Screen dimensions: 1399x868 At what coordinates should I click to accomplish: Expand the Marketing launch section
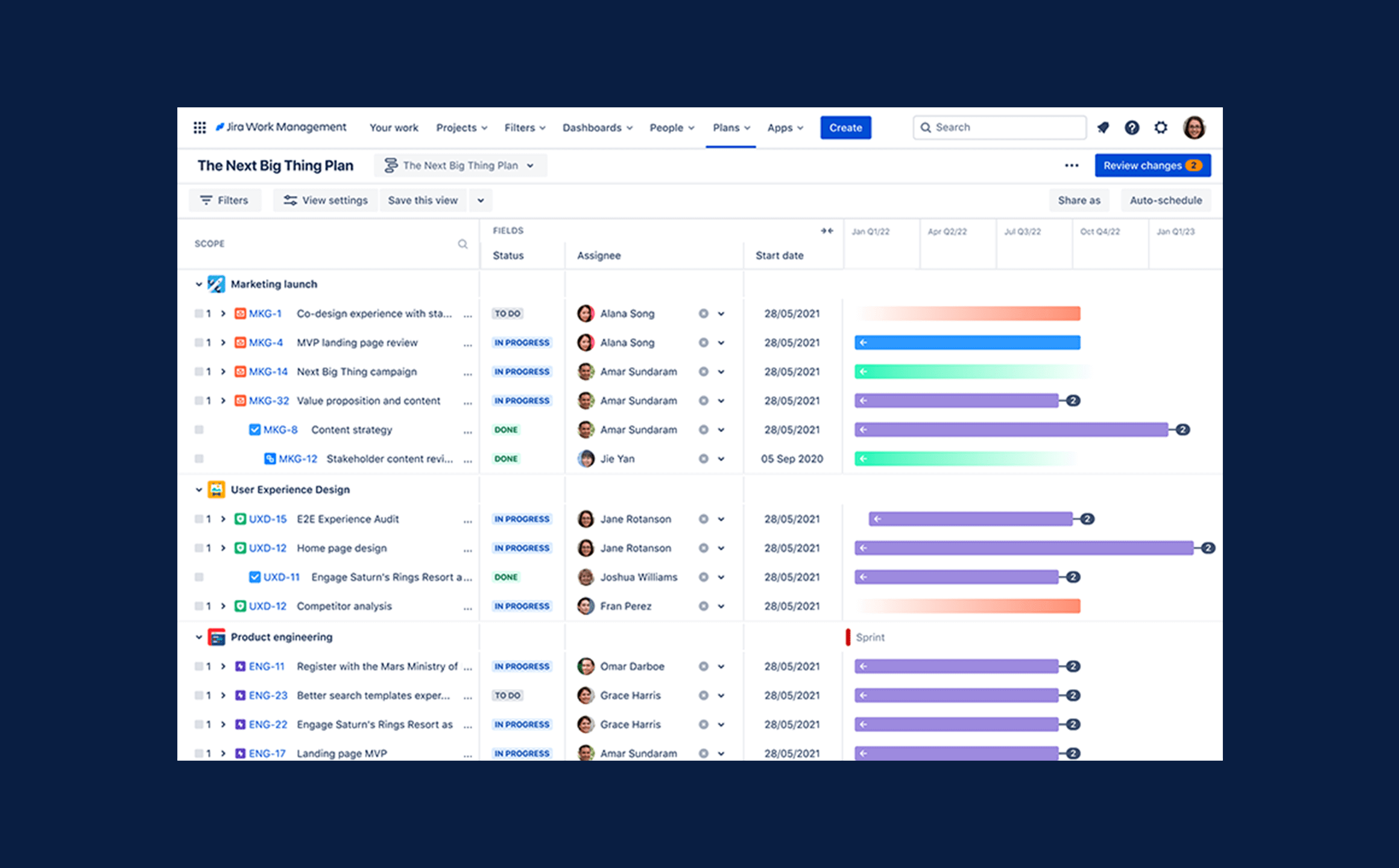(197, 284)
